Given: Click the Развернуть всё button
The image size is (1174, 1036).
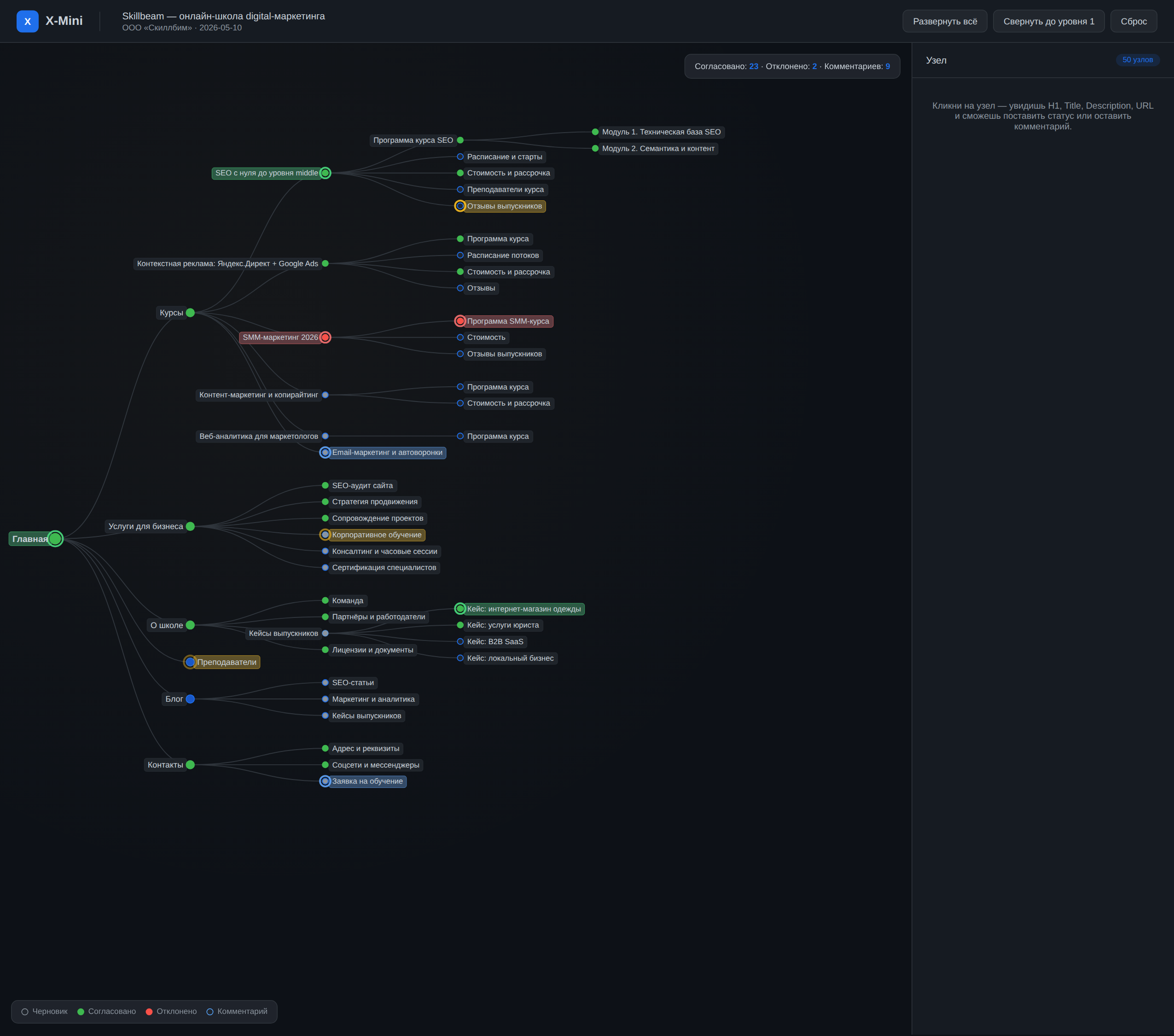Looking at the screenshot, I should click(945, 21).
